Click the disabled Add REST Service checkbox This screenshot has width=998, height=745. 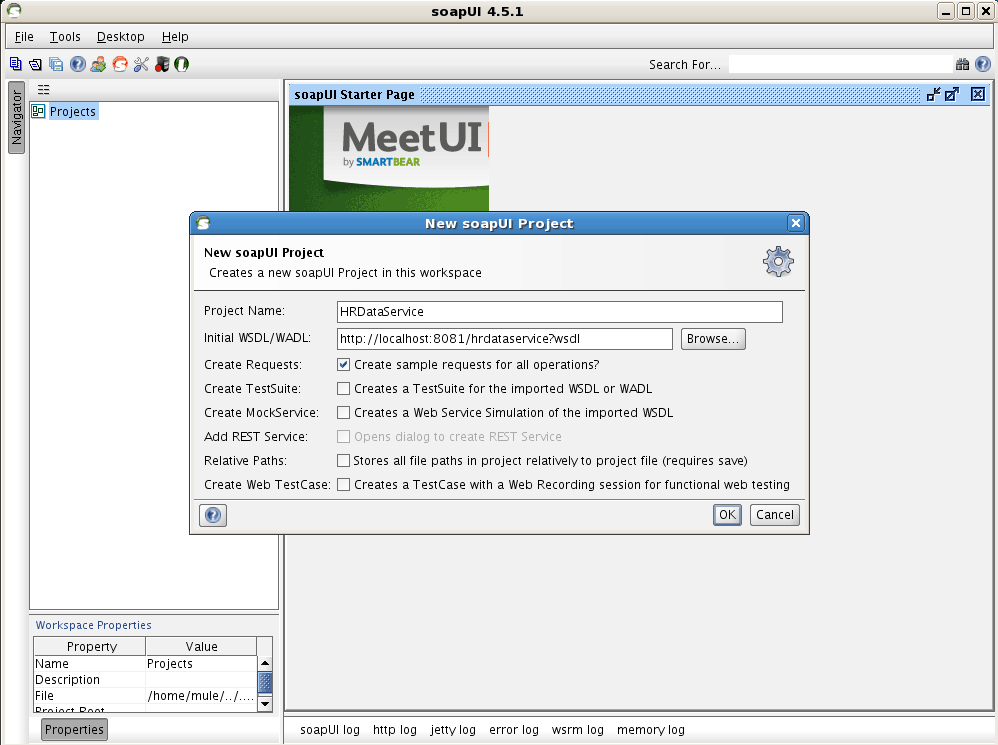344,436
